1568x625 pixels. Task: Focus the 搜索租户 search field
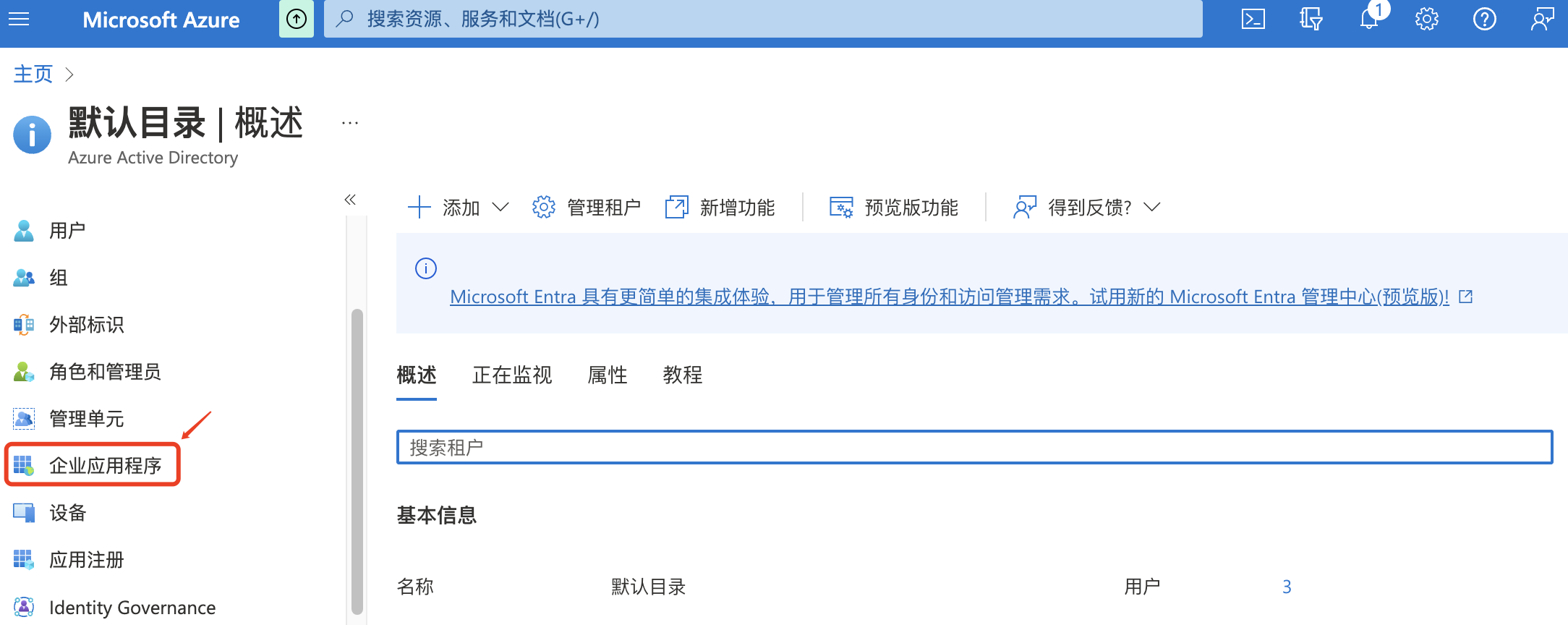[974, 447]
